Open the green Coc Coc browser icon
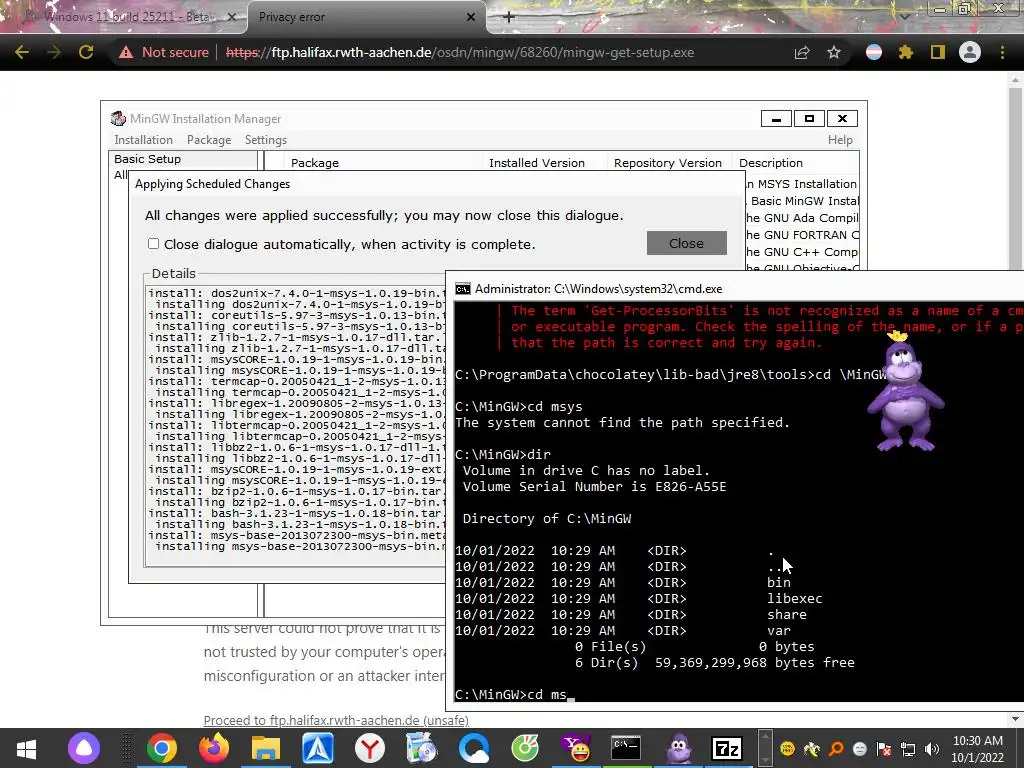The height and width of the screenshot is (768, 1024). pyautogui.click(x=525, y=748)
